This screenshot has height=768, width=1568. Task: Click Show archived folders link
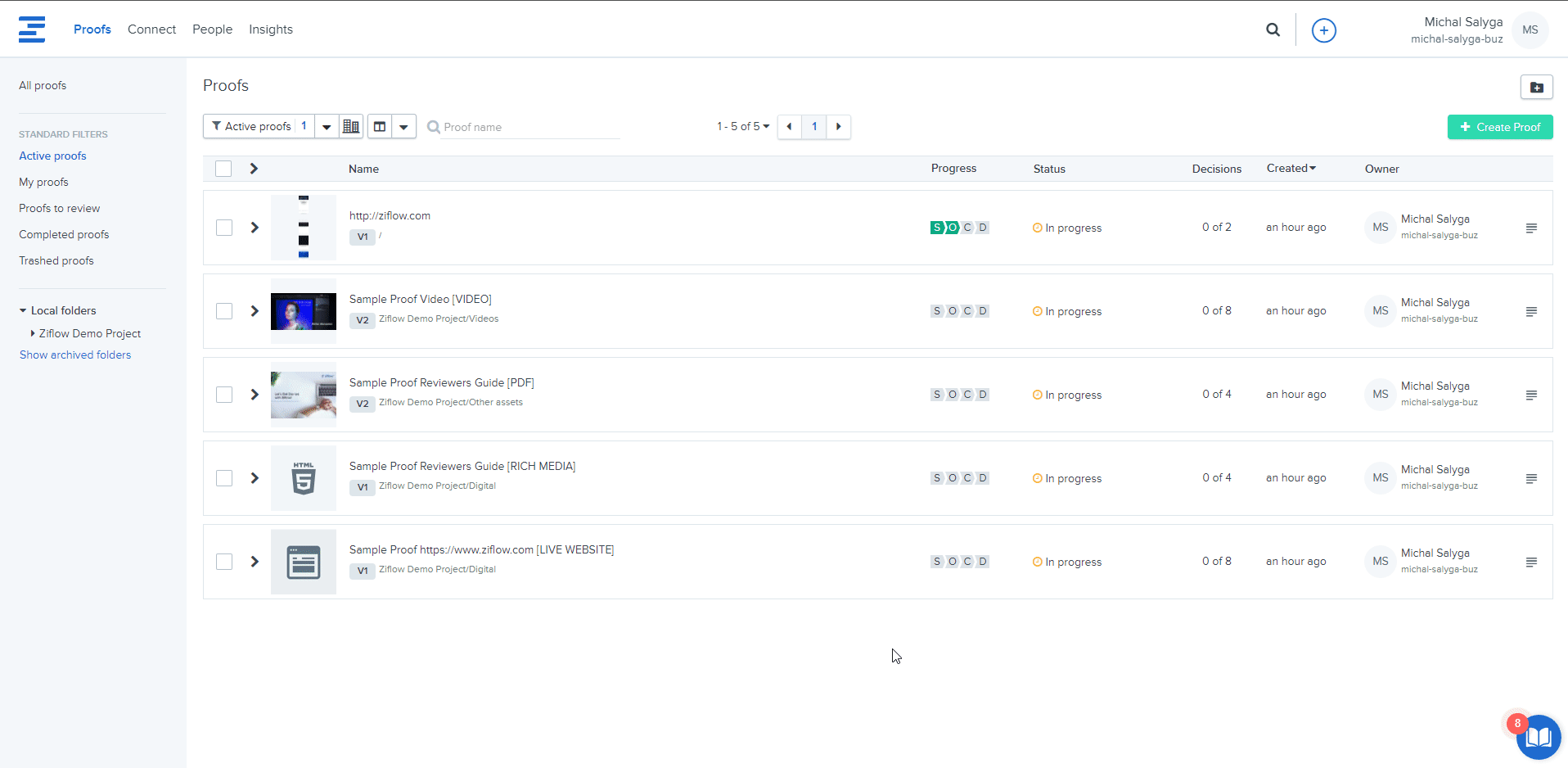tap(75, 355)
